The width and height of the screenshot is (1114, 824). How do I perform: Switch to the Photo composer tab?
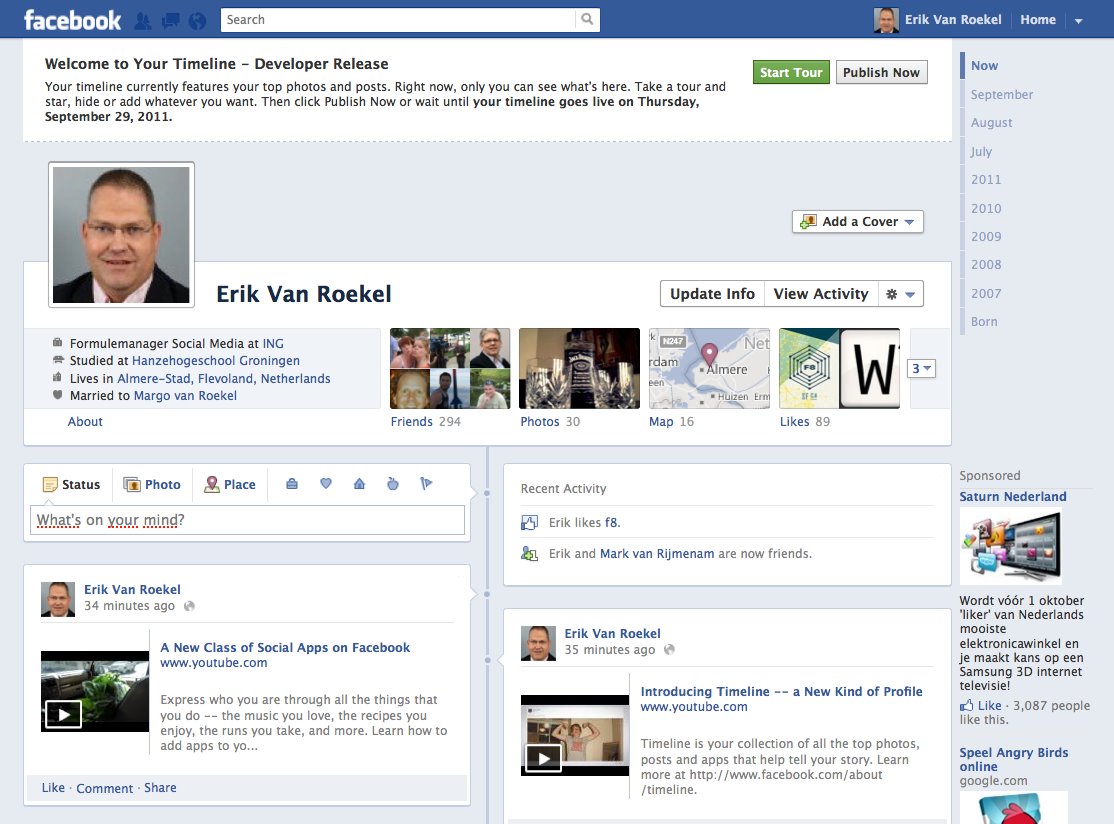(x=152, y=484)
